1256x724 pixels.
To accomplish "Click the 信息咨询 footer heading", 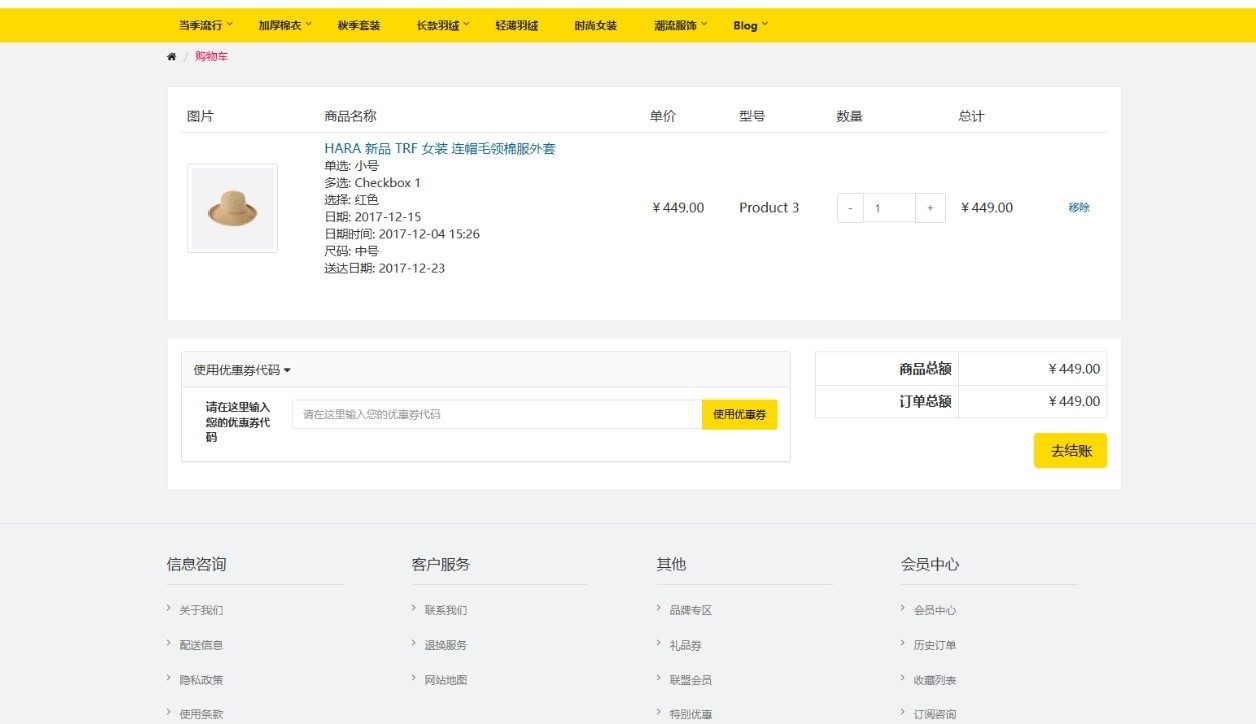I will click(x=196, y=564).
